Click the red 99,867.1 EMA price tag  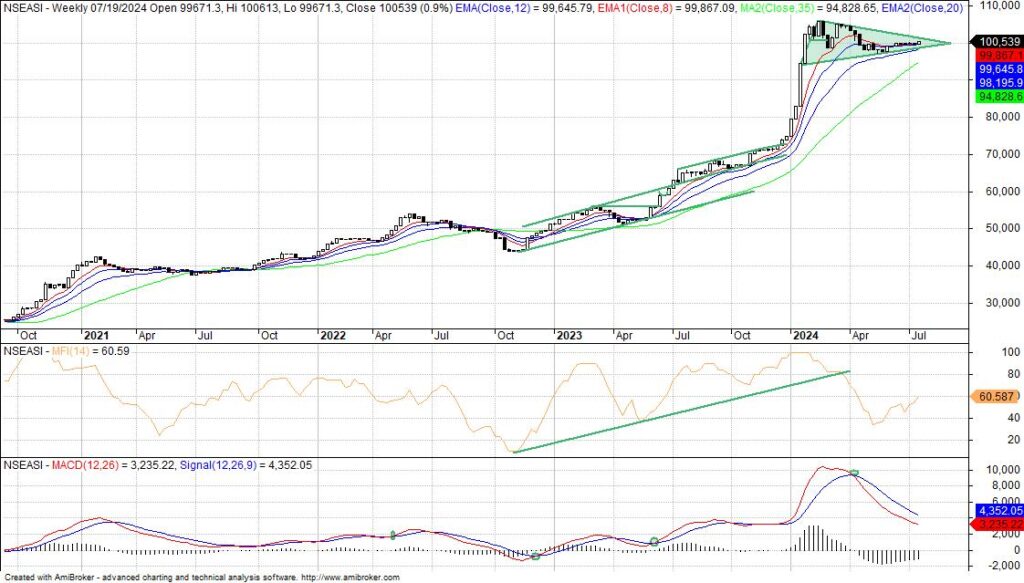click(x=999, y=55)
